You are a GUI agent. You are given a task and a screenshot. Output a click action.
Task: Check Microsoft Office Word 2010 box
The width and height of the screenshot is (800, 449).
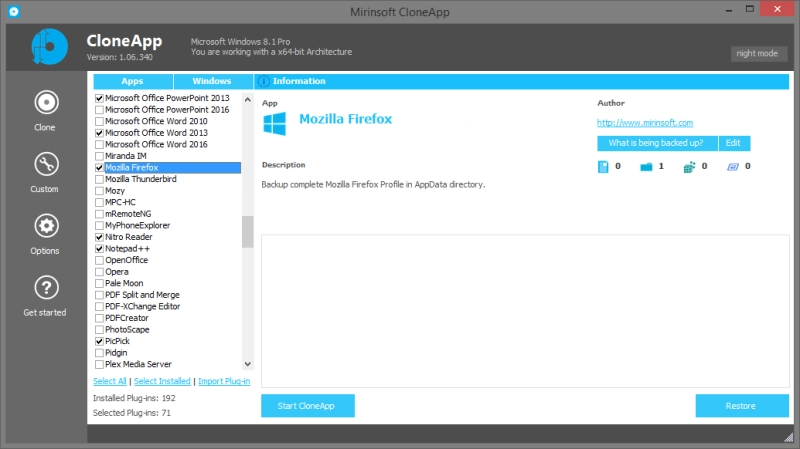99,121
